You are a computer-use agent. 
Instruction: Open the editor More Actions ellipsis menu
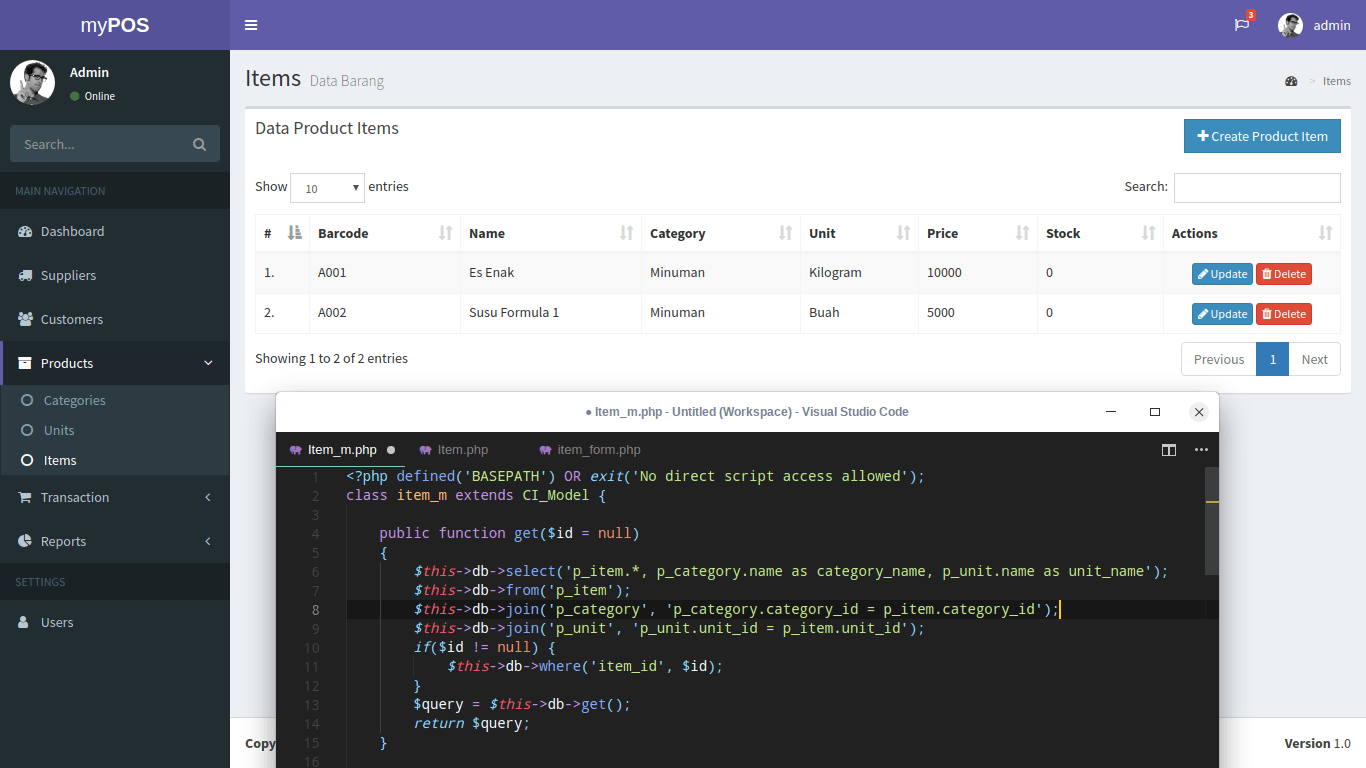point(1201,450)
